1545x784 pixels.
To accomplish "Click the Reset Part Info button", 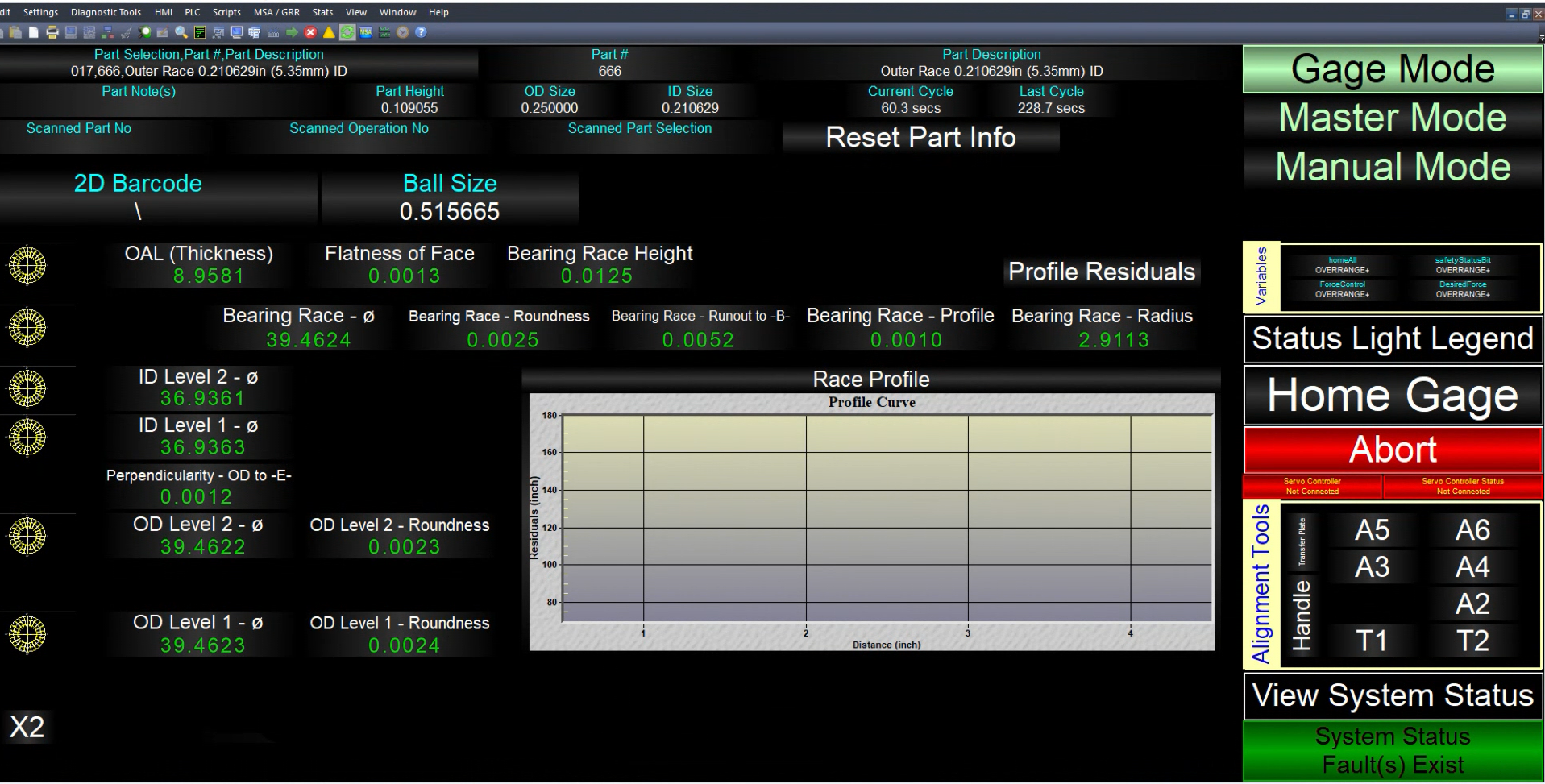I will [920, 138].
